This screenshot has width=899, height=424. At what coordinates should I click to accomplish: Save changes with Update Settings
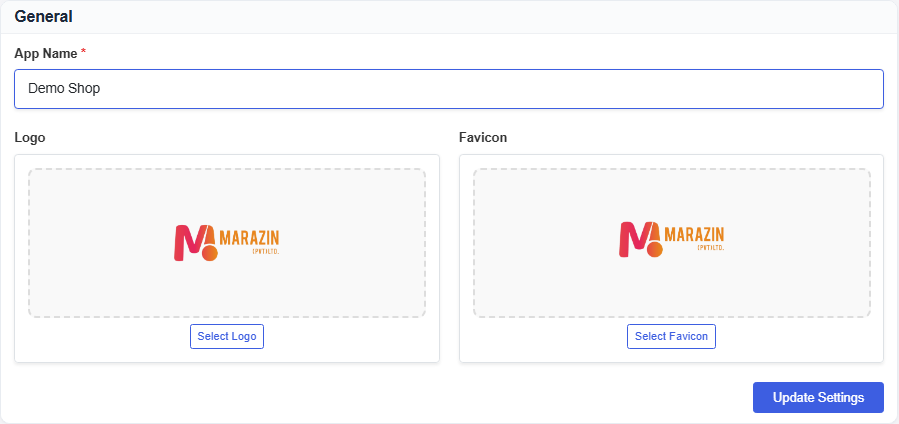point(818,398)
